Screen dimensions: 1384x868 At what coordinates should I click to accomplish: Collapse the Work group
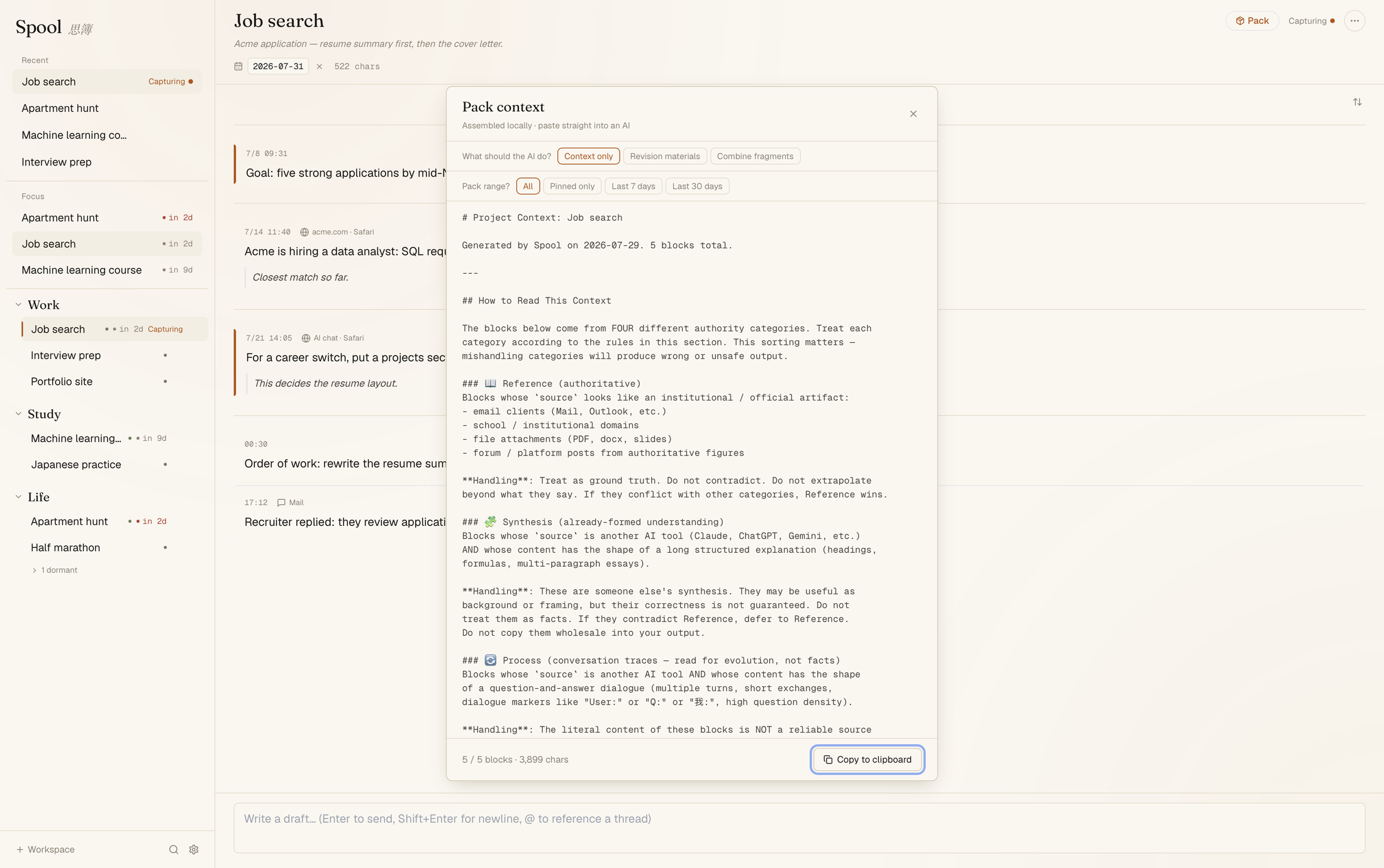[x=18, y=304]
